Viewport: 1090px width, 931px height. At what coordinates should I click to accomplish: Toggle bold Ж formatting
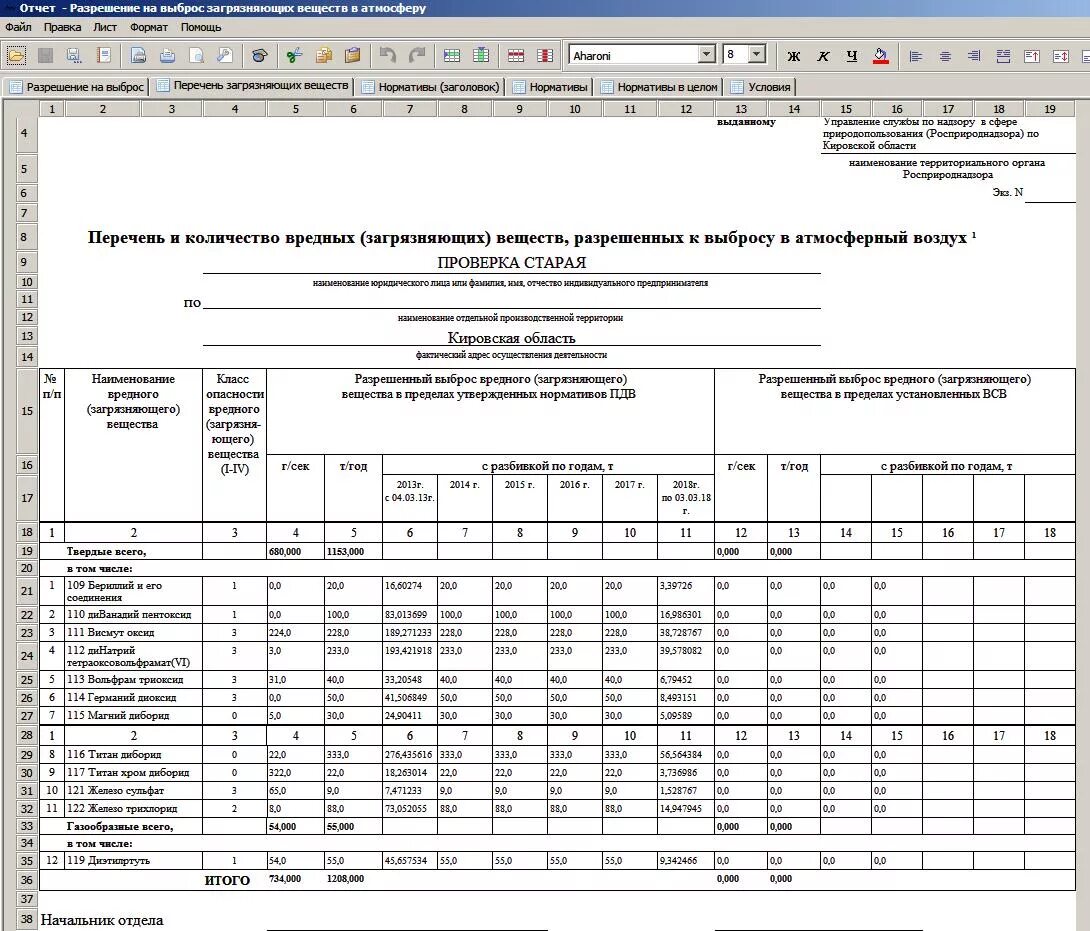793,56
